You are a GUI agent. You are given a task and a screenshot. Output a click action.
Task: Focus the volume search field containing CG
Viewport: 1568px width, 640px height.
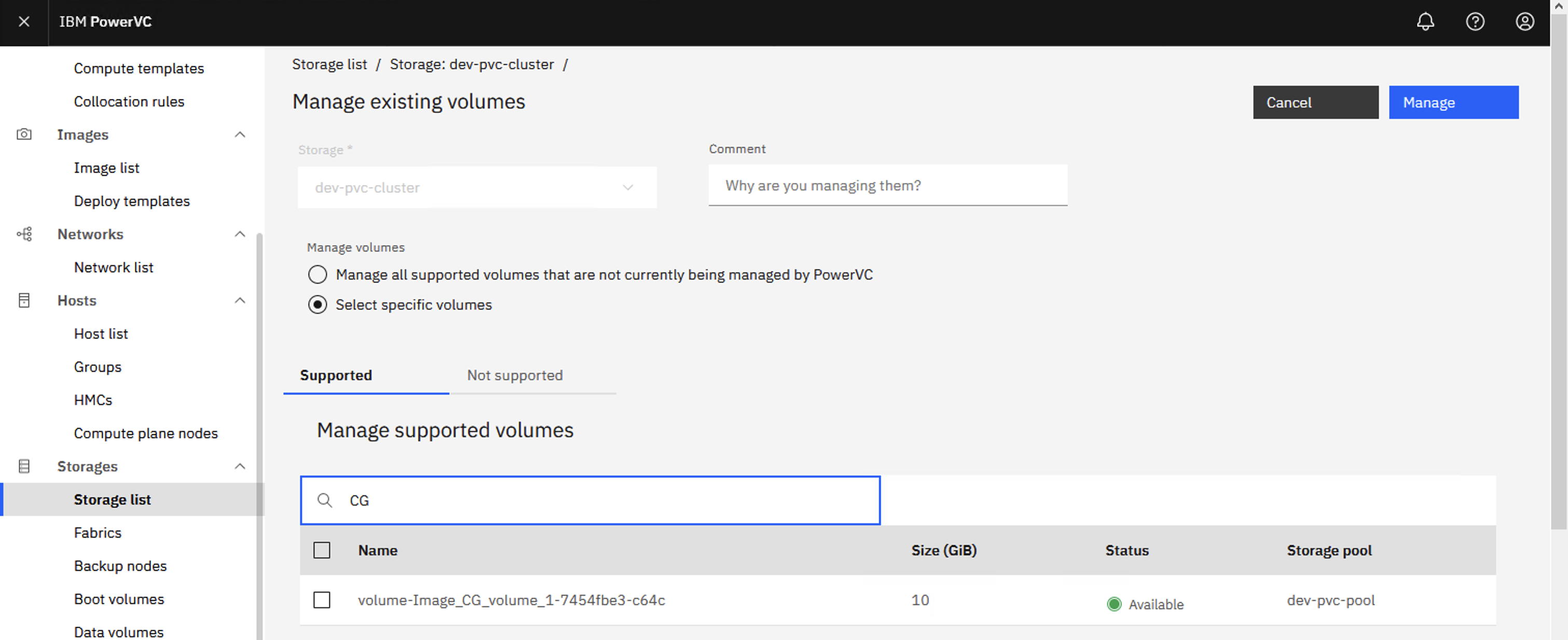[x=590, y=500]
